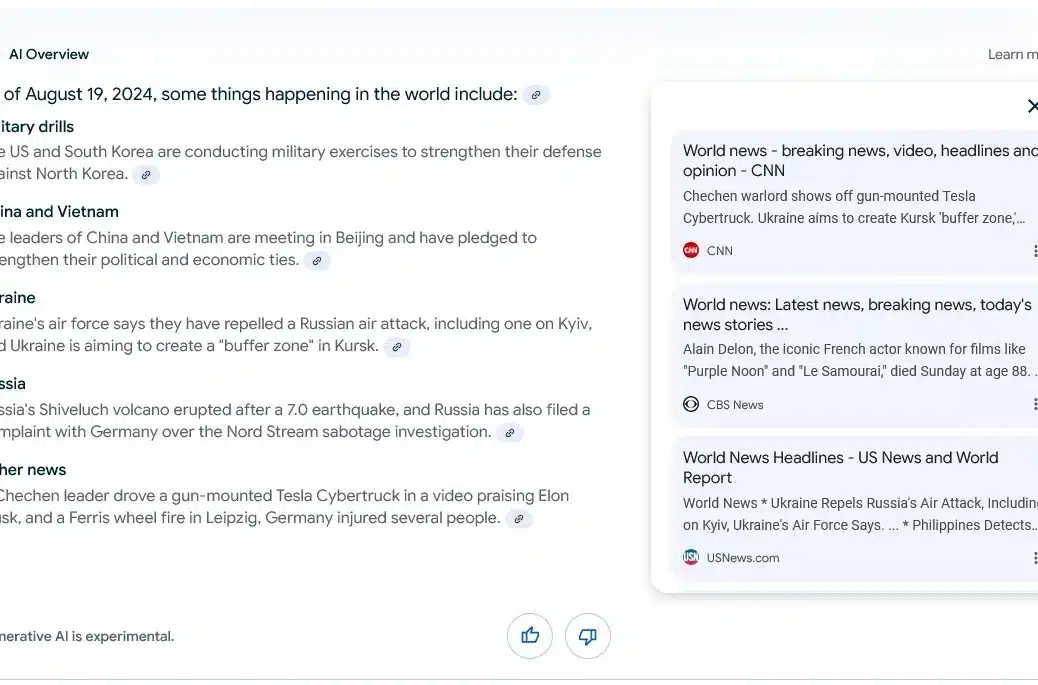Click the 'USNews.com' source name text

point(743,558)
